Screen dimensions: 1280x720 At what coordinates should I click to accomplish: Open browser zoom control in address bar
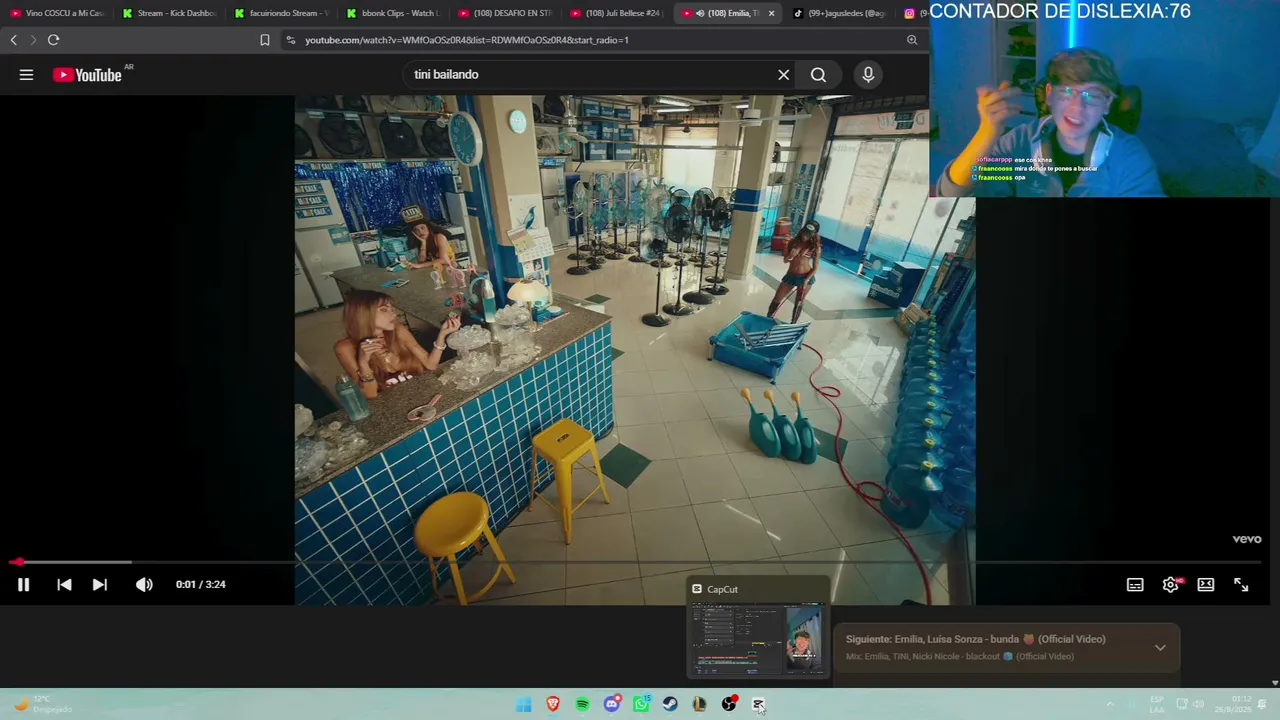click(912, 40)
